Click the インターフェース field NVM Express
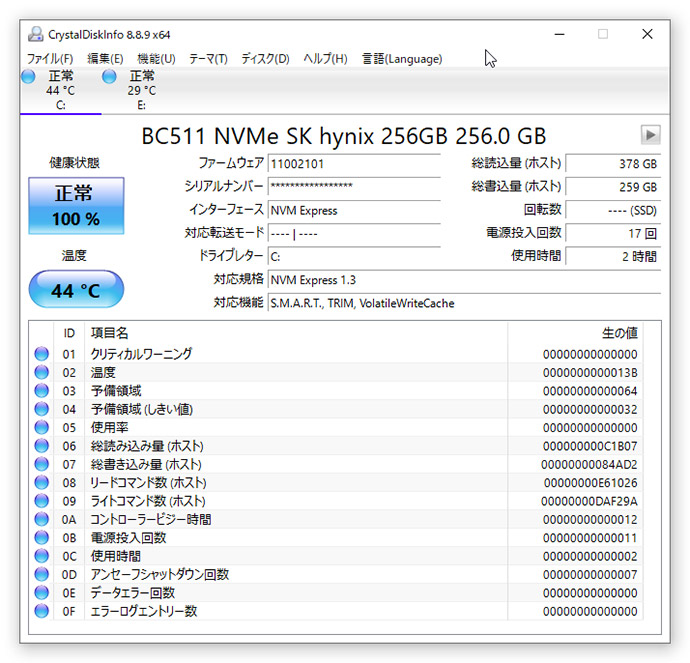 click(x=354, y=210)
